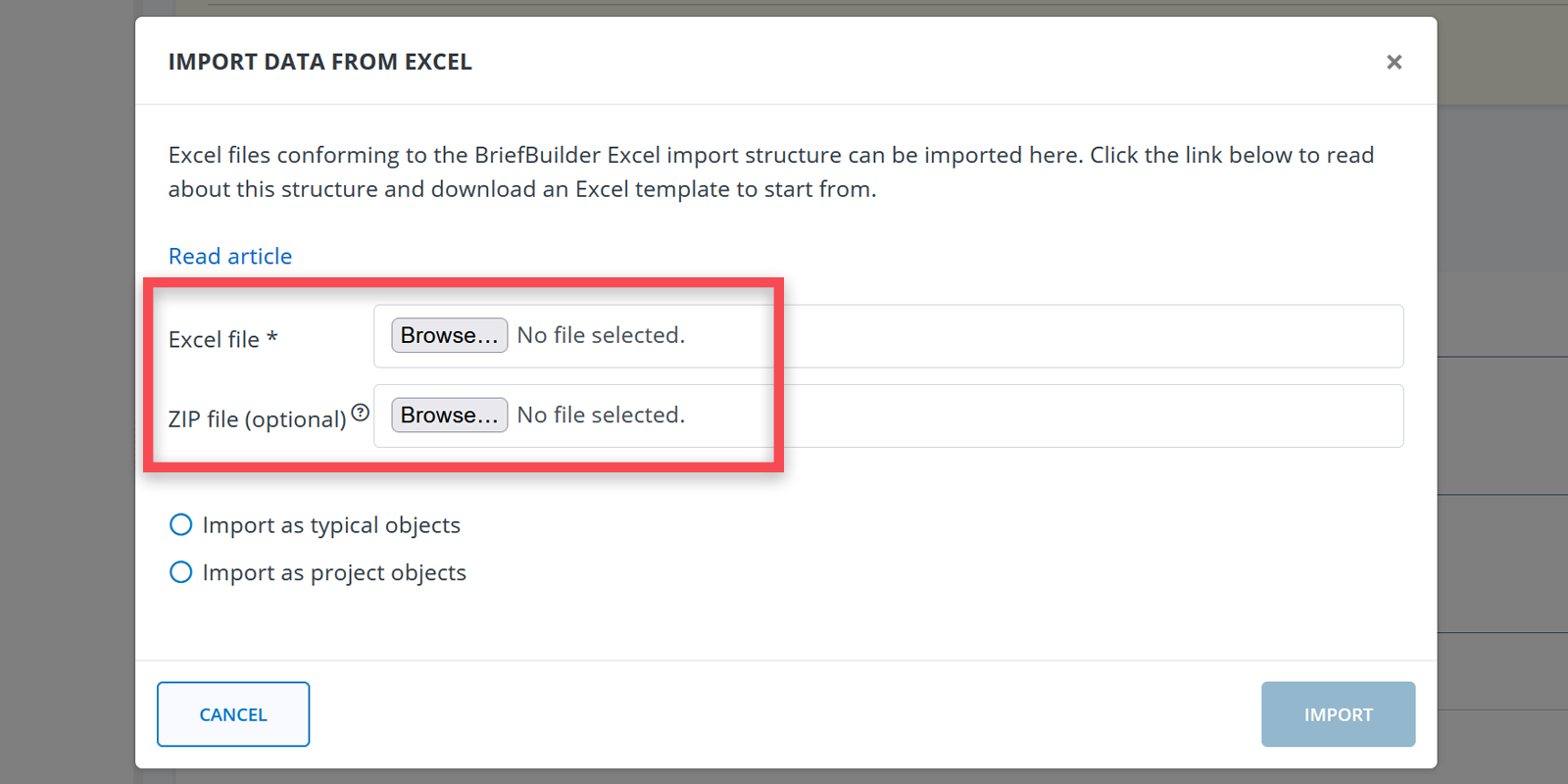Click the dialog title "Import Data from Excel"

tap(319, 63)
